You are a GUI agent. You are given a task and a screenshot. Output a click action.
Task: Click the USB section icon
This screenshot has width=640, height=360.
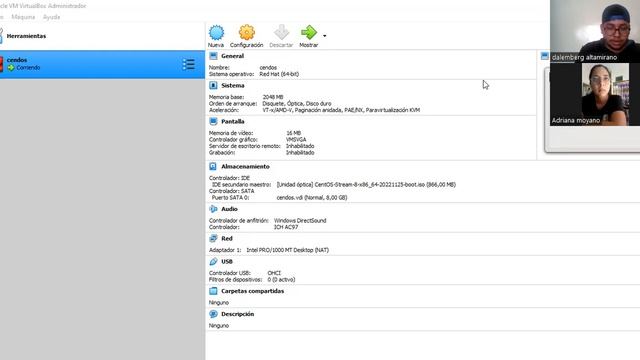coord(213,261)
